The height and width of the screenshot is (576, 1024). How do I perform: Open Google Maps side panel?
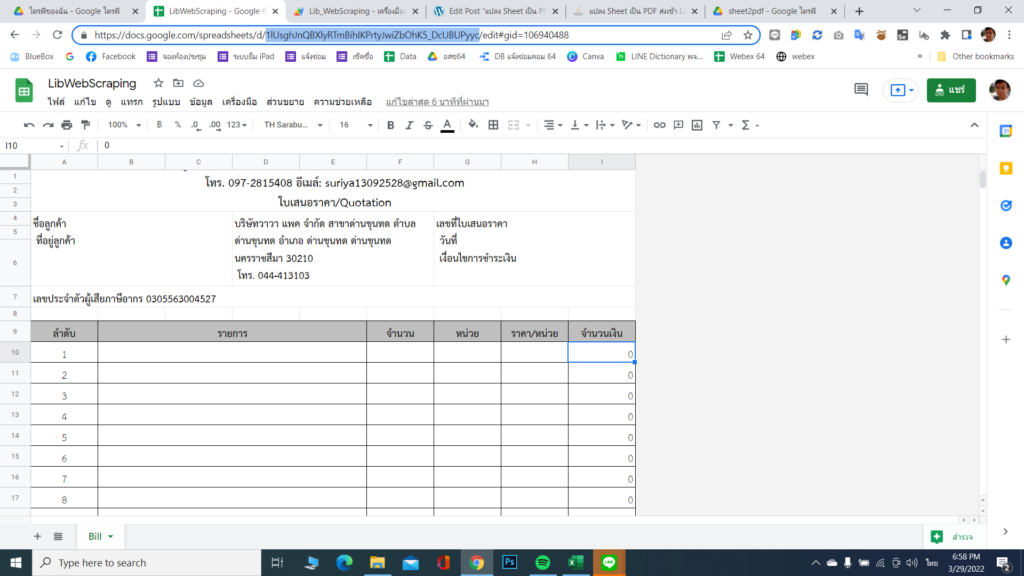pos(1006,280)
